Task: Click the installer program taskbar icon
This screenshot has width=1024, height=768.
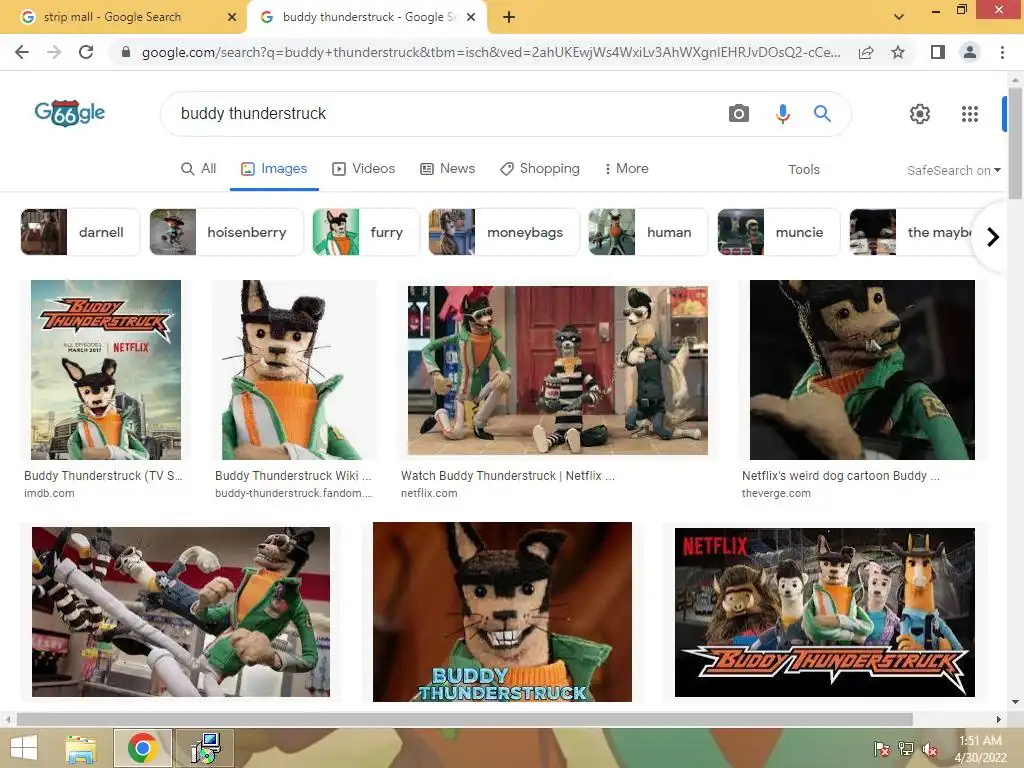Action: 205,748
